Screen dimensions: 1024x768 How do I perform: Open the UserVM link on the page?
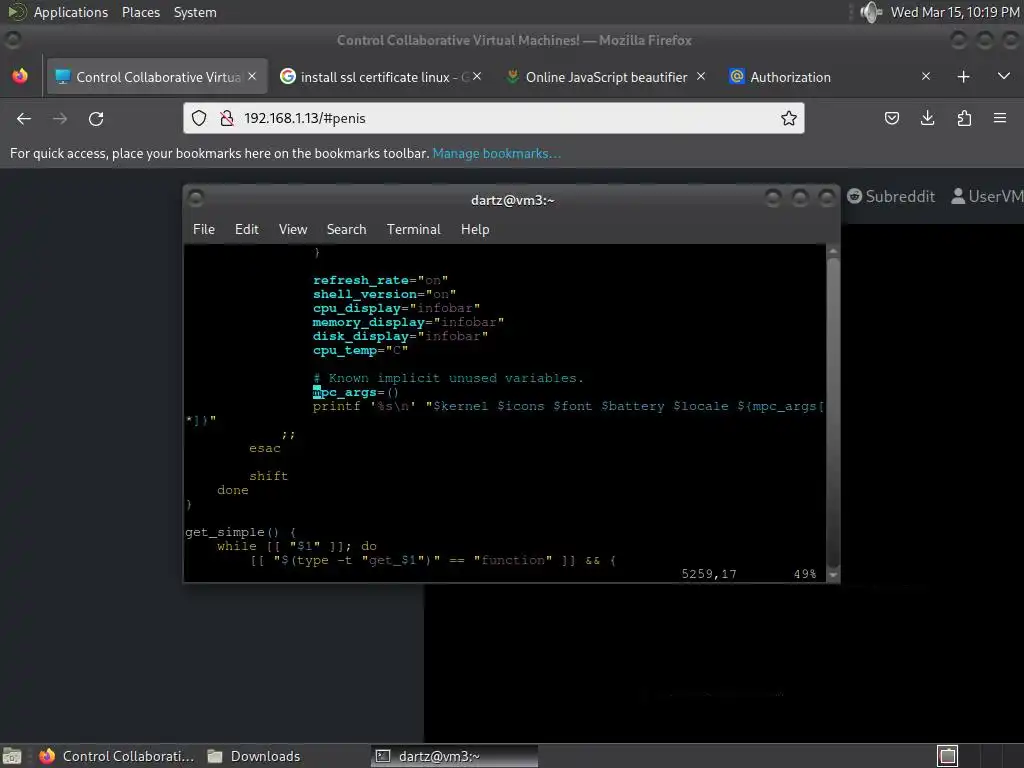[987, 197]
